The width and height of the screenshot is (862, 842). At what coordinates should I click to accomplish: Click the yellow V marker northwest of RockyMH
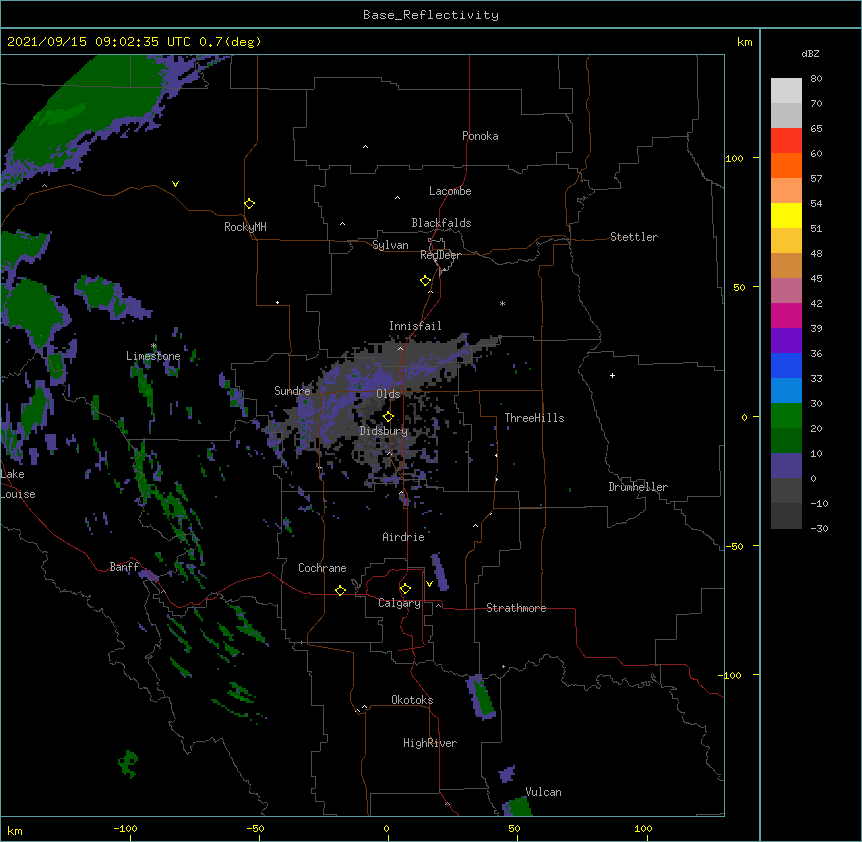175,184
